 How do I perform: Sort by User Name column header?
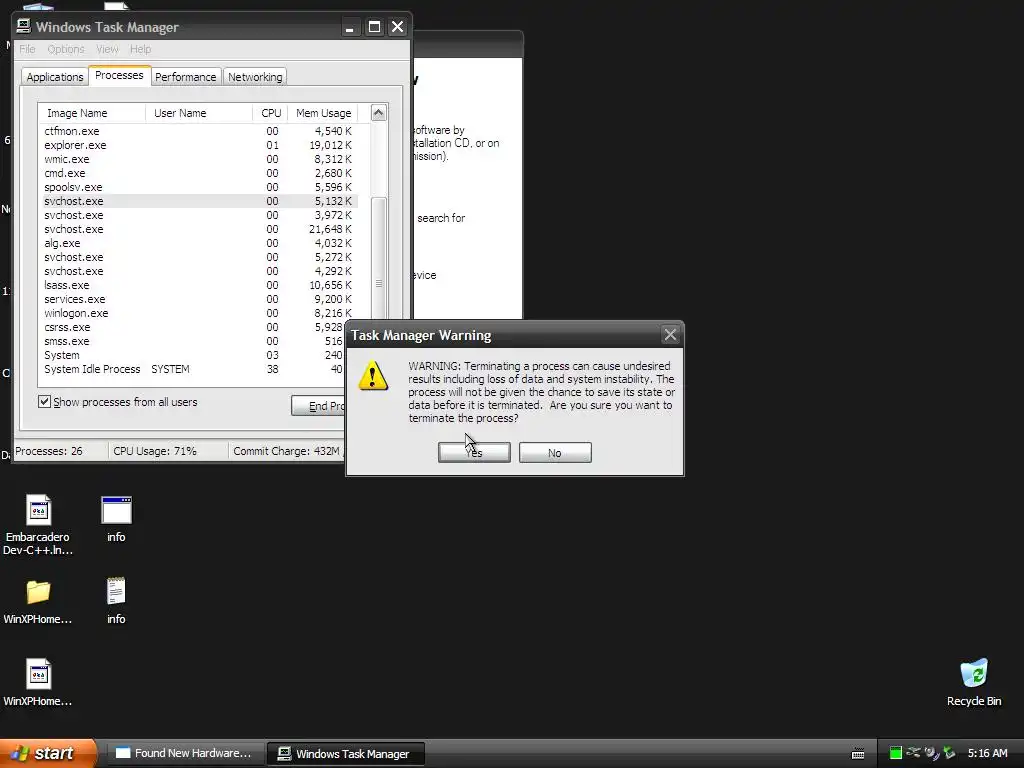199,113
